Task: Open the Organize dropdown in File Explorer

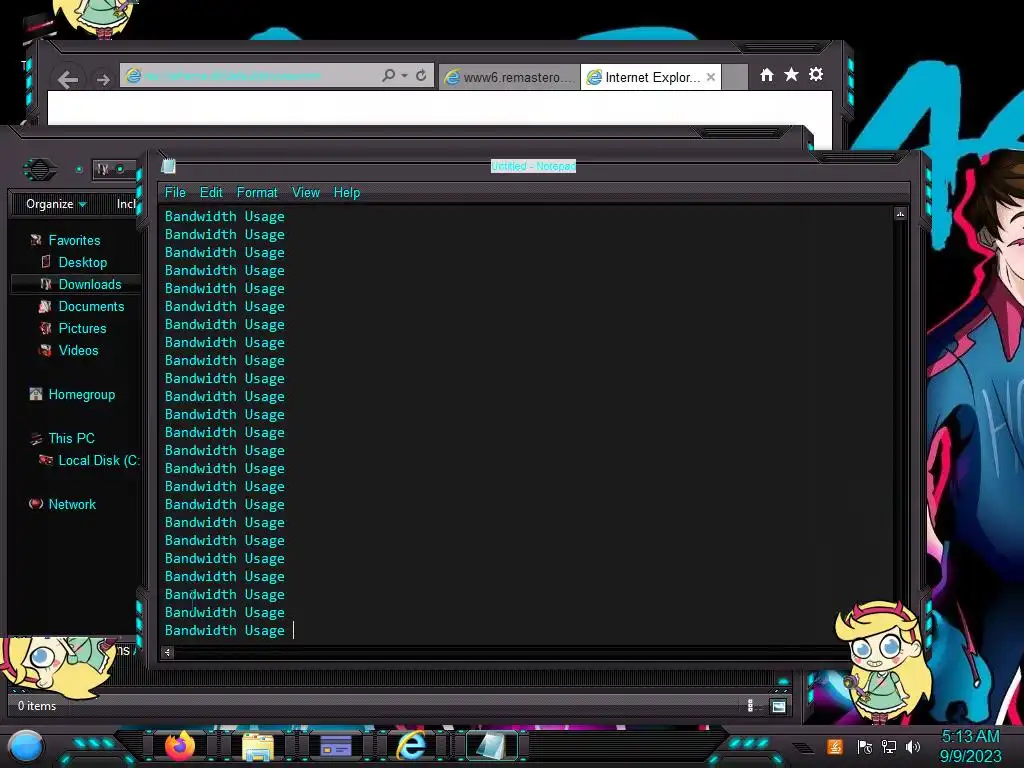Action: [x=56, y=204]
